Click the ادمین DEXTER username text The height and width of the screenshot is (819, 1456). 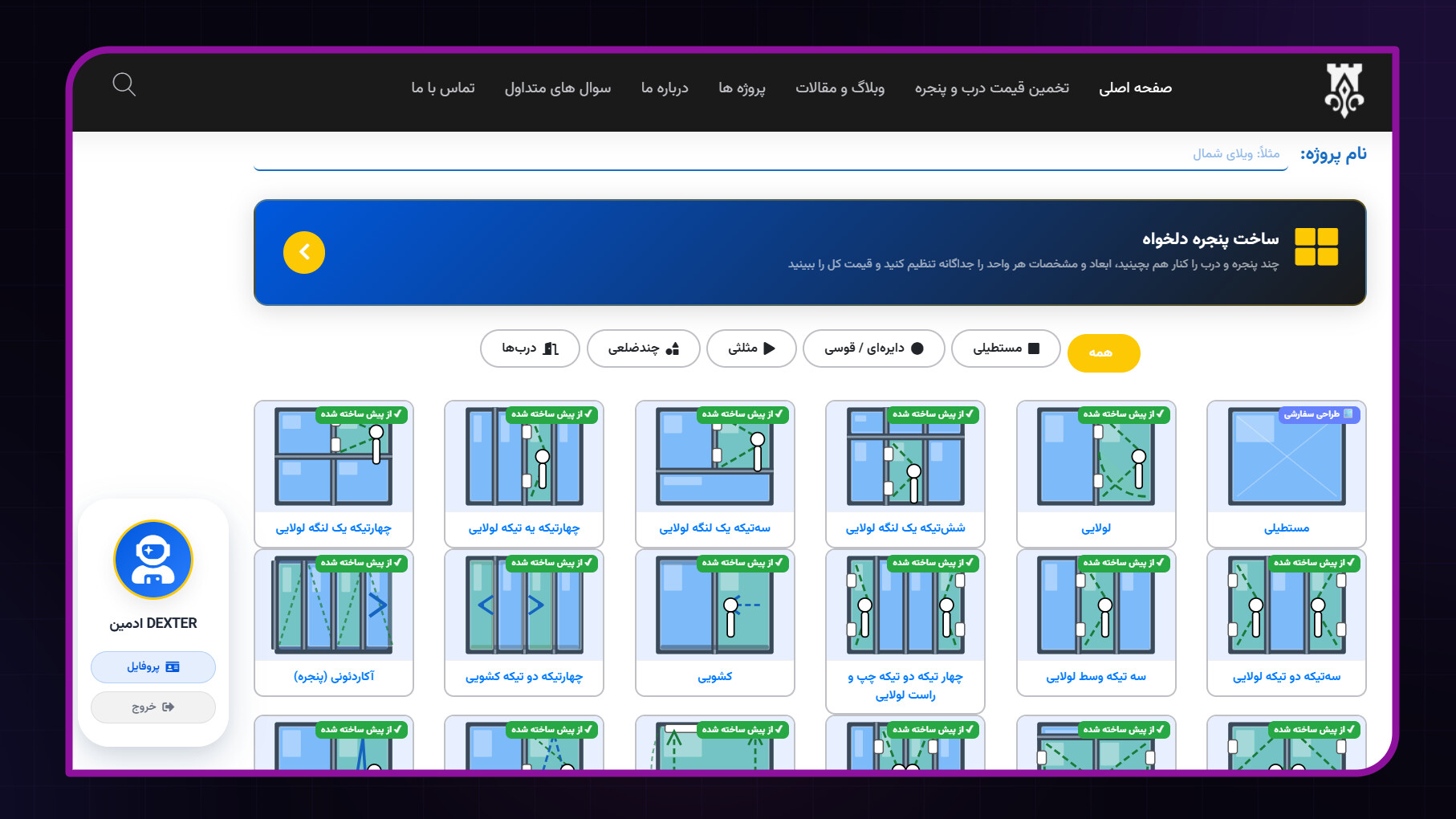[x=153, y=623]
